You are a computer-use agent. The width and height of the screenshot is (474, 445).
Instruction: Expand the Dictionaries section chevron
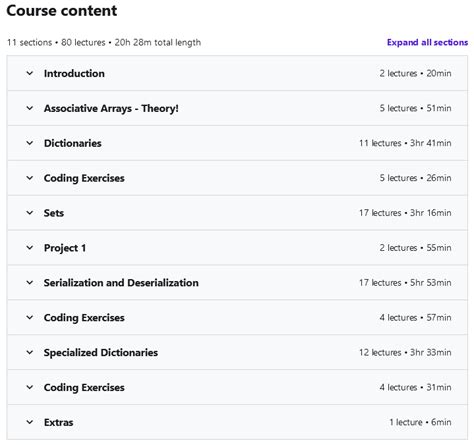pyautogui.click(x=30, y=143)
